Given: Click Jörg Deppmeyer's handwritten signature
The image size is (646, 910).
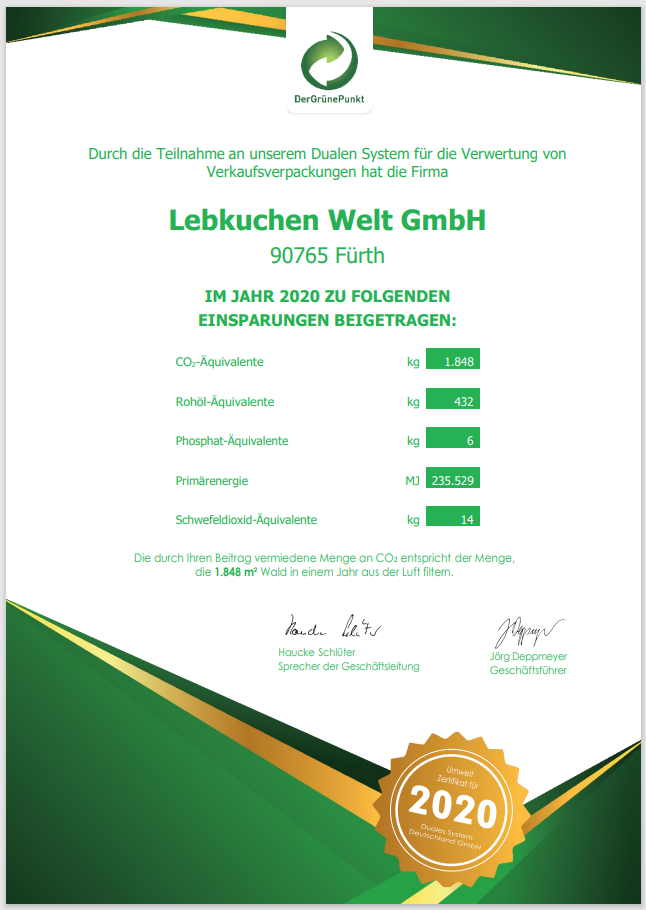Looking at the screenshot, I should (x=529, y=633).
